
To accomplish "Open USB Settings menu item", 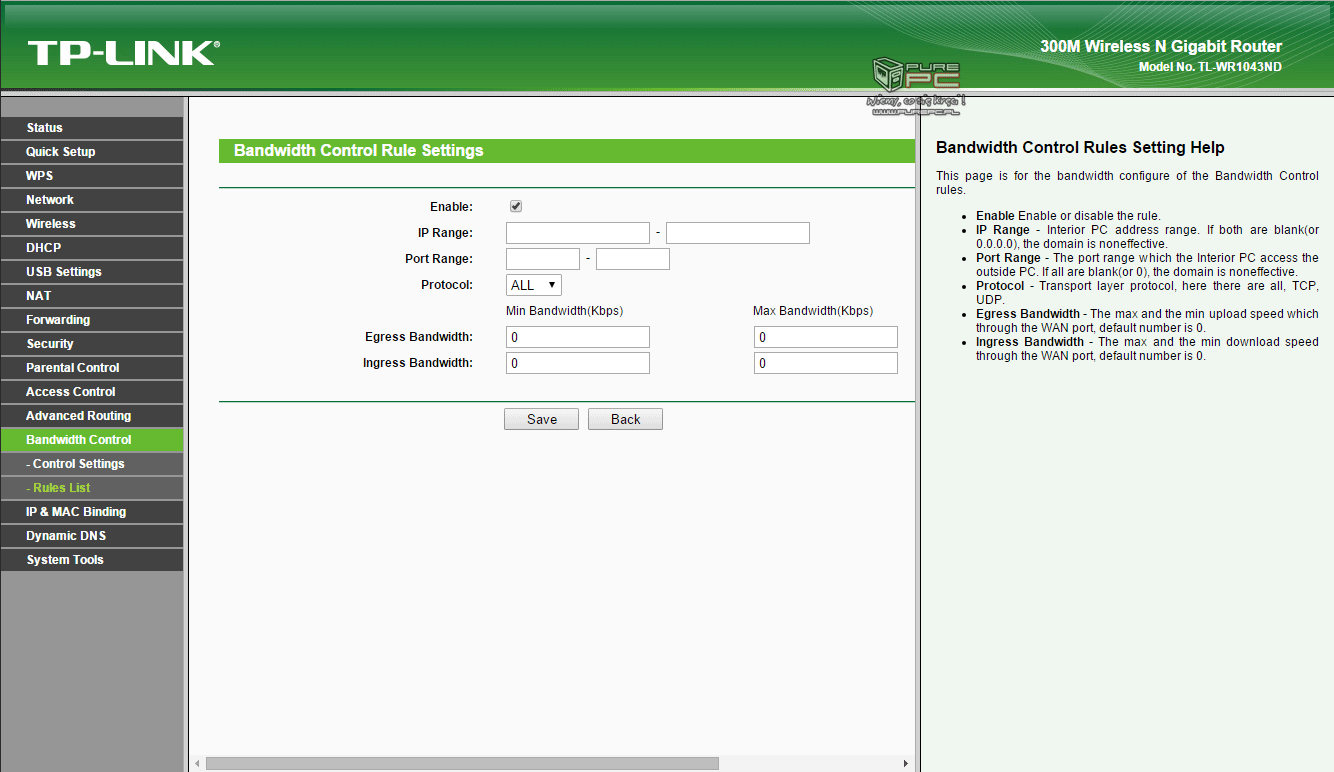I will [92, 272].
